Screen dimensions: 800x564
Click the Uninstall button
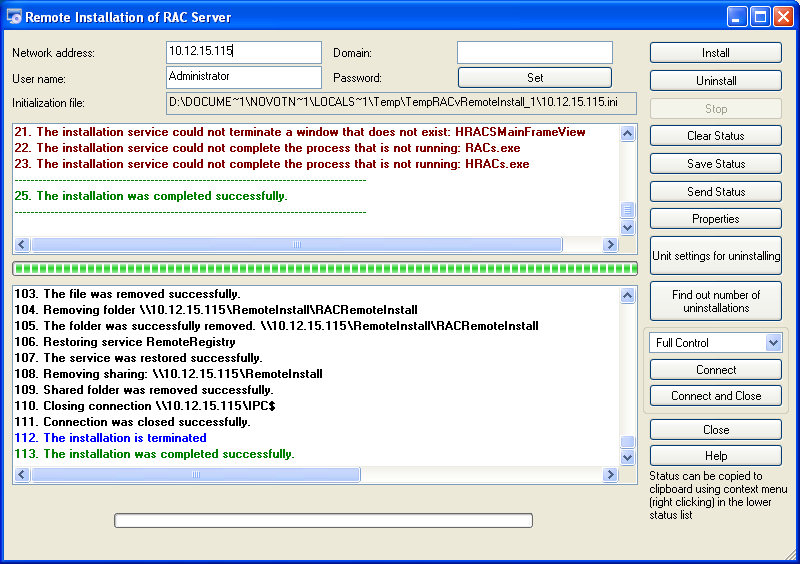(715, 81)
